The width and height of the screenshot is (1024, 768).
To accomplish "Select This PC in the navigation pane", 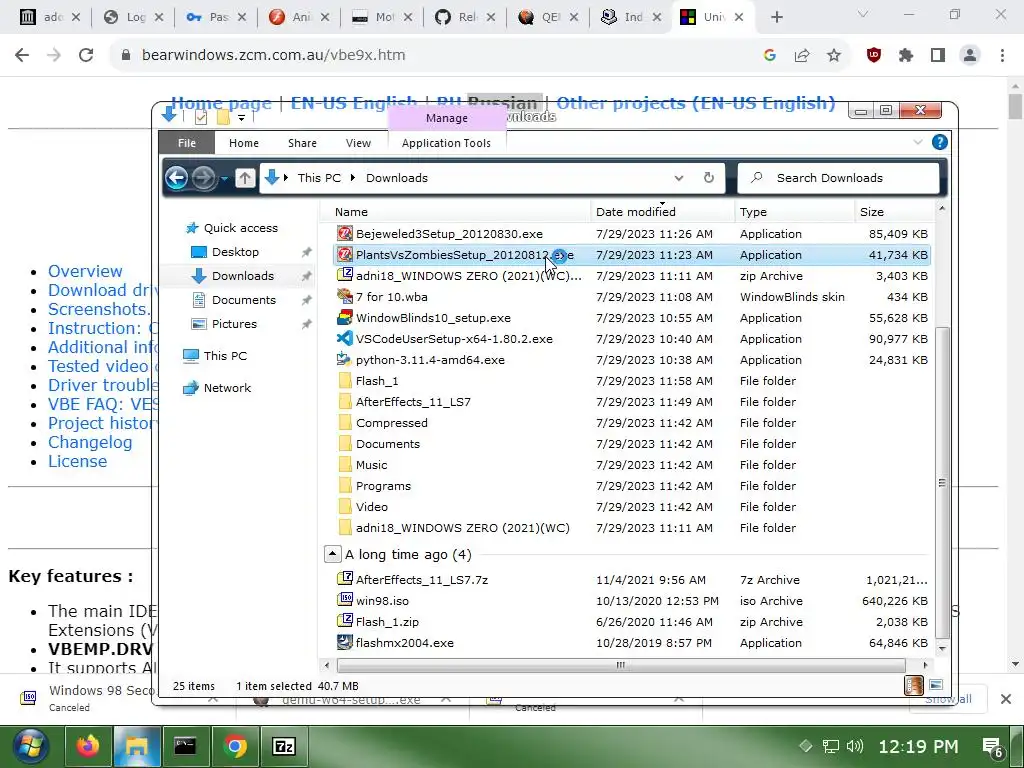I will [x=225, y=355].
